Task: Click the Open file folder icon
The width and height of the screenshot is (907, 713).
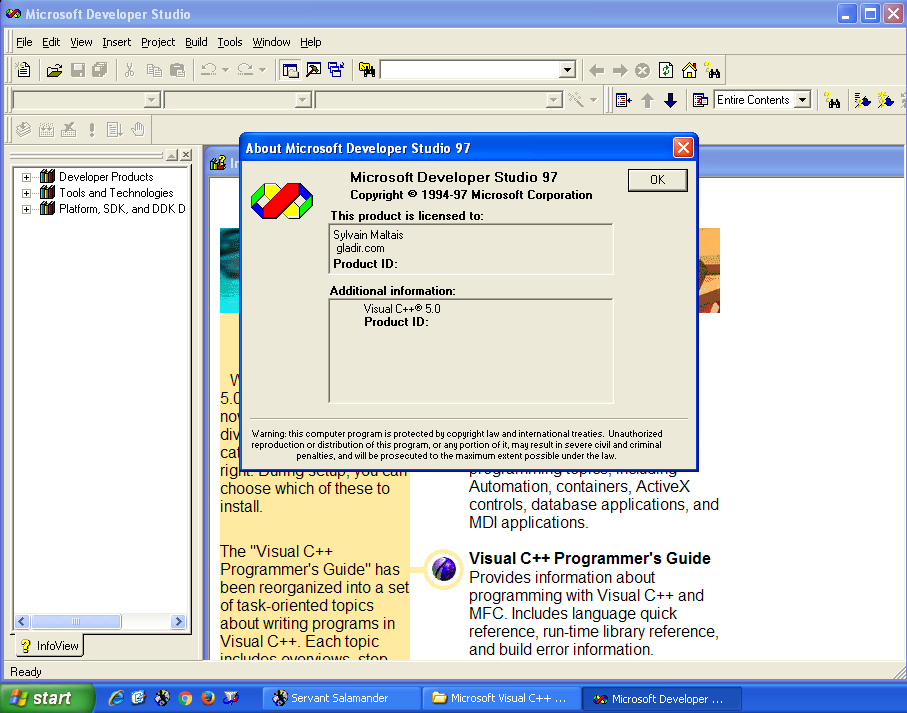Action: point(55,70)
